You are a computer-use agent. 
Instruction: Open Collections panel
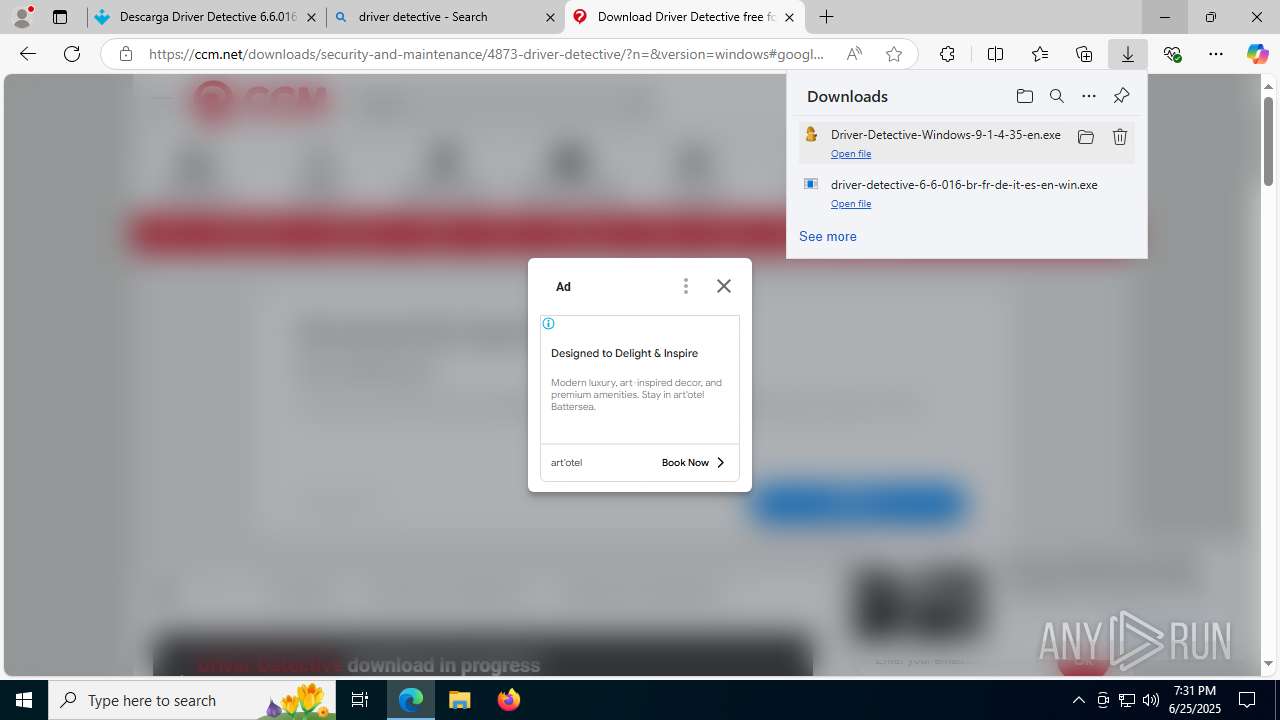coord(1084,54)
